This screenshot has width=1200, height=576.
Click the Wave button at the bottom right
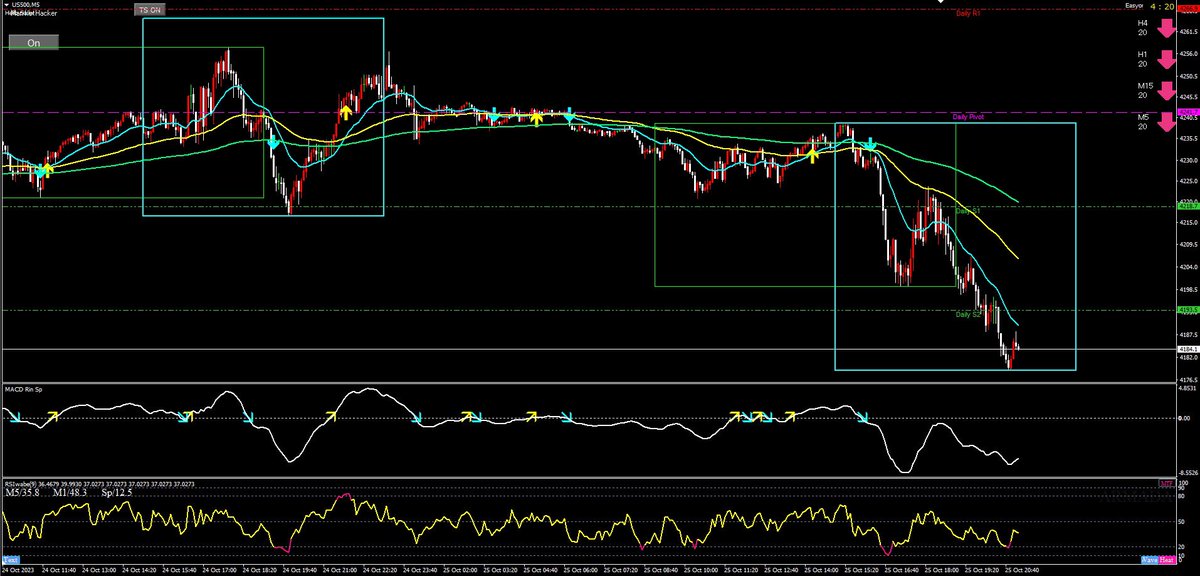pyautogui.click(x=1150, y=560)
